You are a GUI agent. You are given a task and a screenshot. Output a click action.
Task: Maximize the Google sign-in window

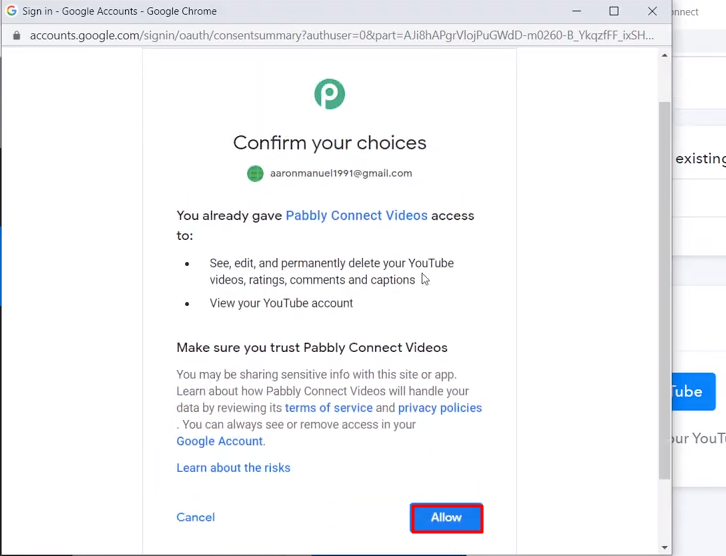click(614, 11)
